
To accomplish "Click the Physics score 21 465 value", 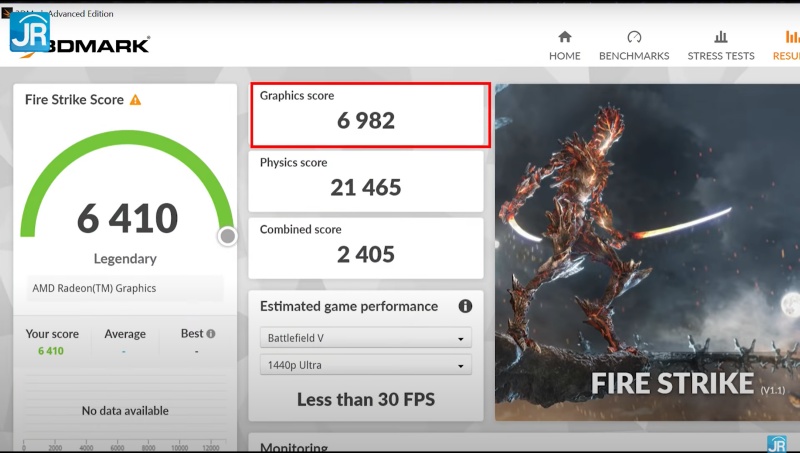I will pyautogui.click(x=366, y=188).
